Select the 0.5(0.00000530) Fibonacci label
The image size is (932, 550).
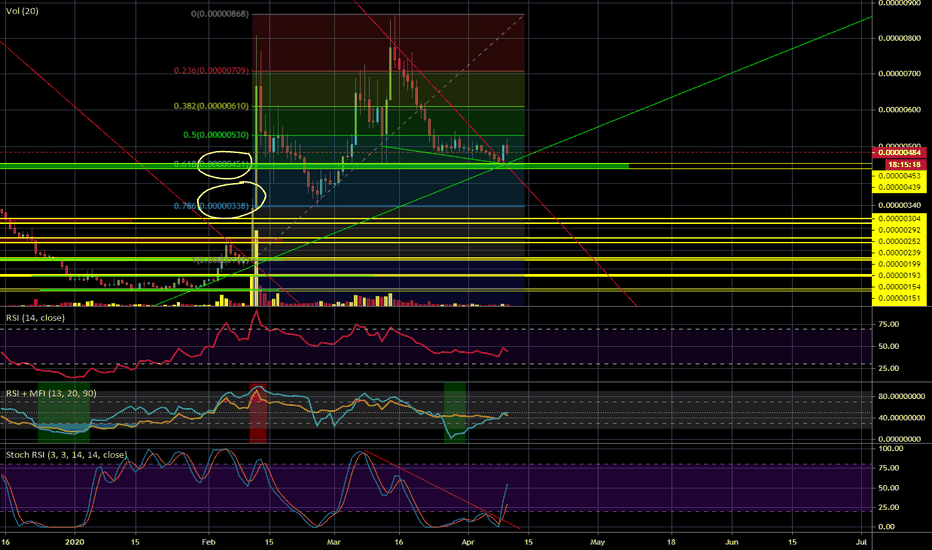point(216,135)
